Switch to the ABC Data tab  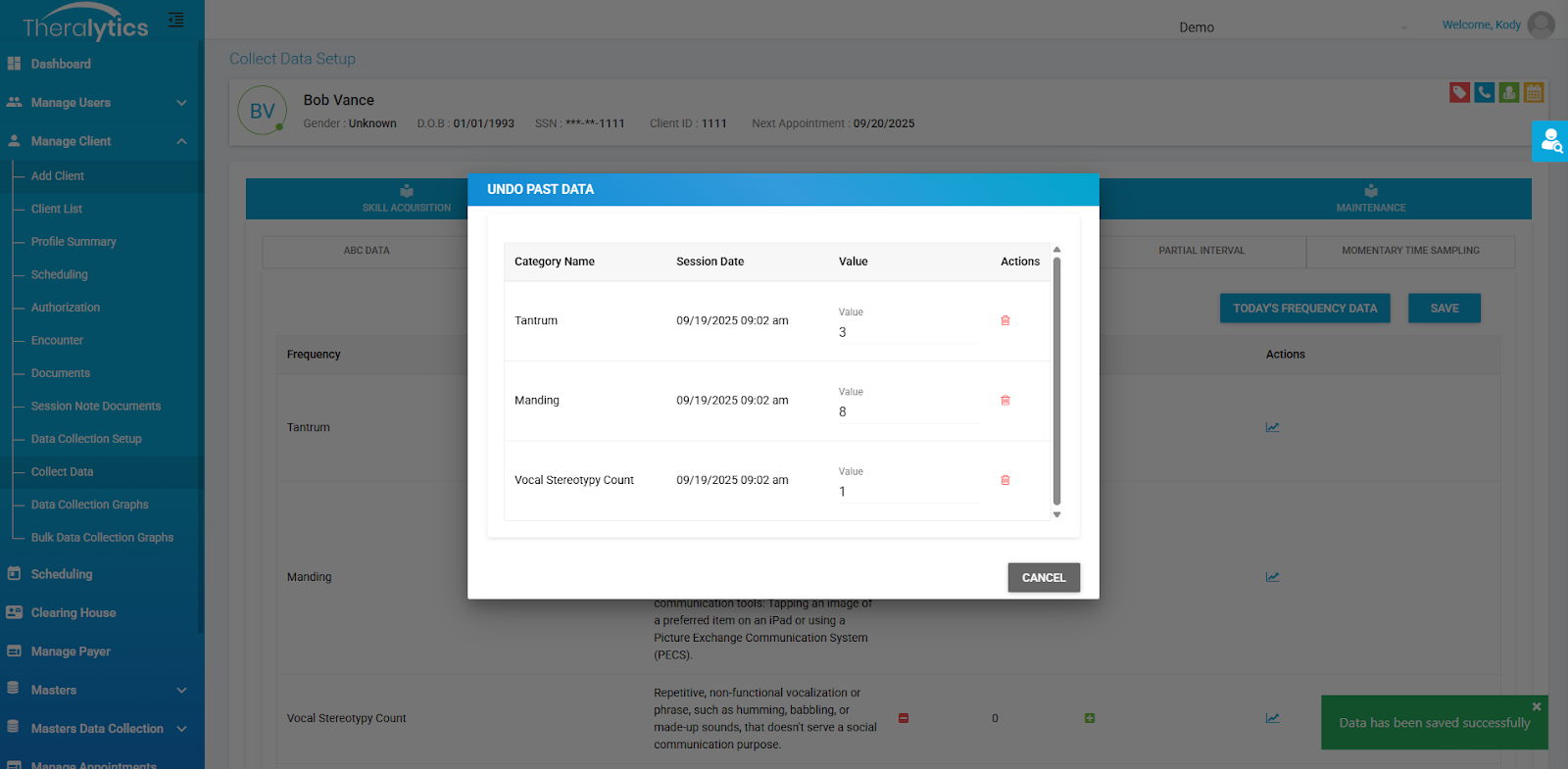pyautogui.click(x=367, y=251)
